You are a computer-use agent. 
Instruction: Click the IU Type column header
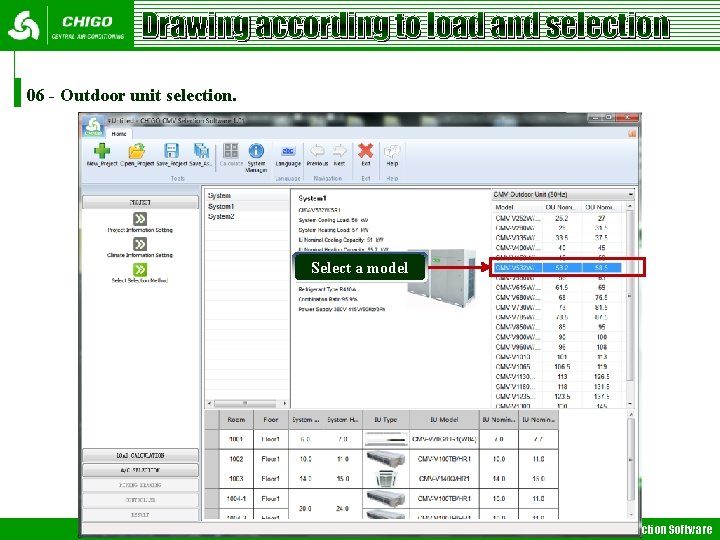coord(386,419)
